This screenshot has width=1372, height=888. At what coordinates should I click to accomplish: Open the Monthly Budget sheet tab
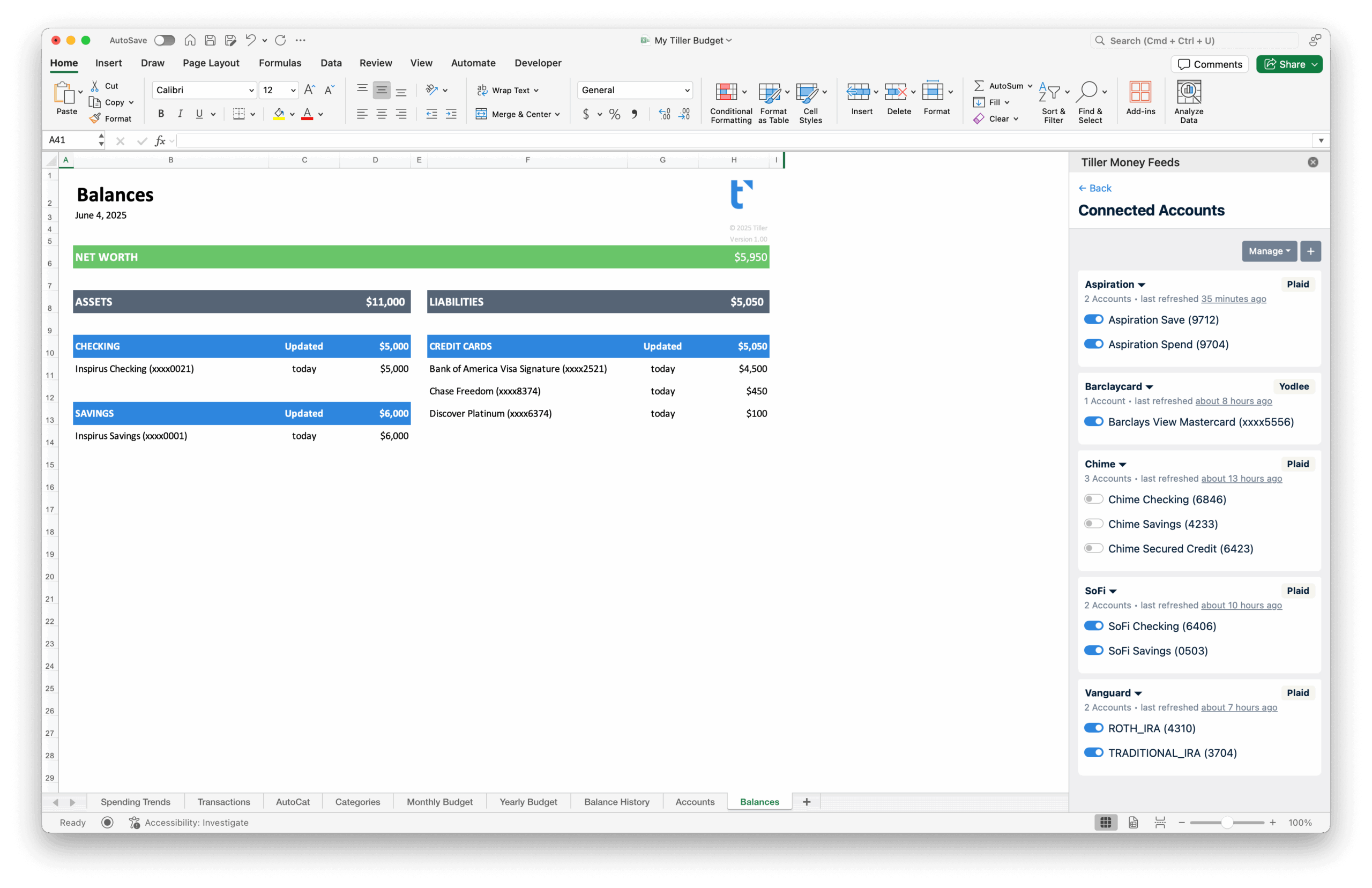[439, 802]
